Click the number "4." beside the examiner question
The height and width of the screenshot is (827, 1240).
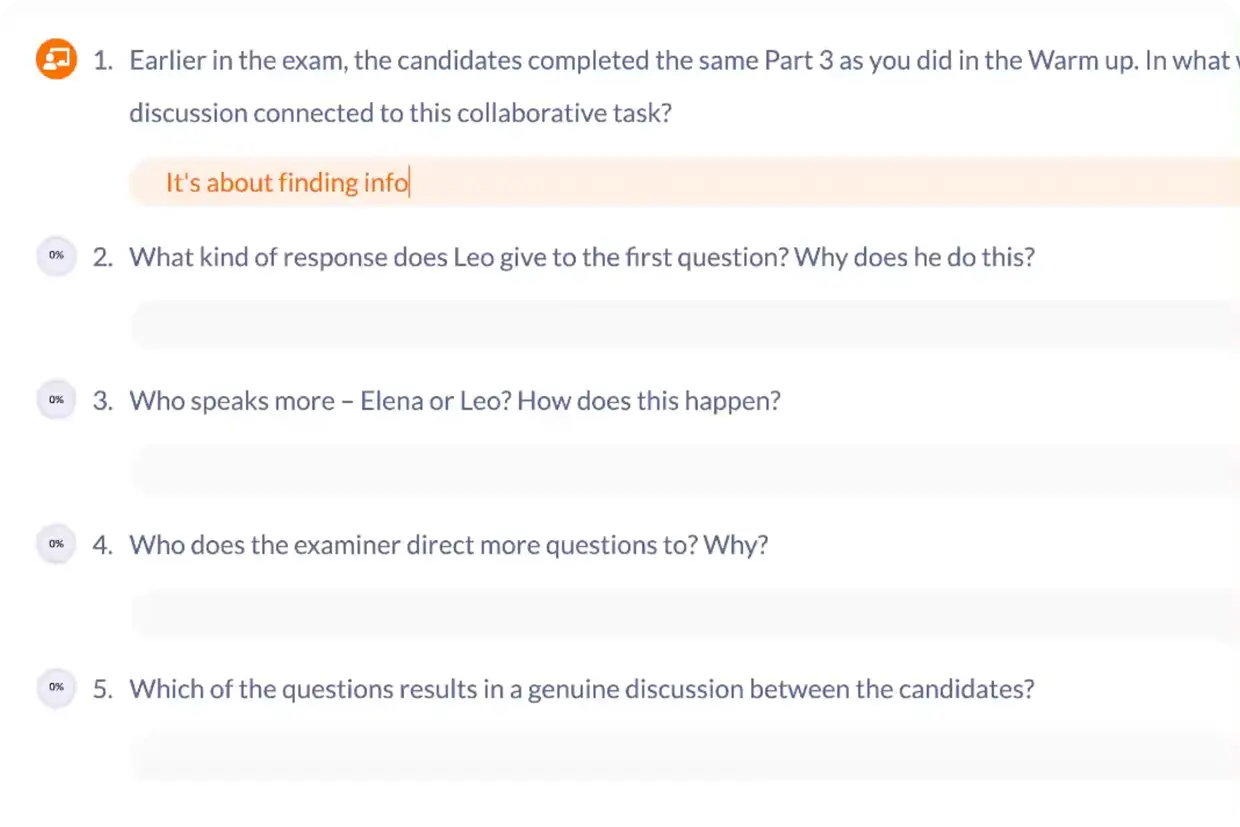click(x=103, y=545)
